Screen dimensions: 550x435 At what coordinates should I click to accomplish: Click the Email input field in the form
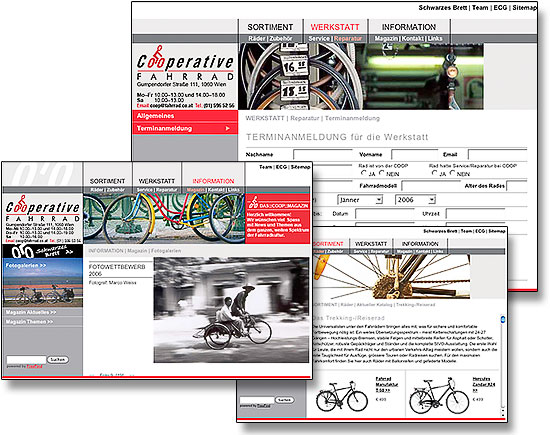tap(497, 154)
